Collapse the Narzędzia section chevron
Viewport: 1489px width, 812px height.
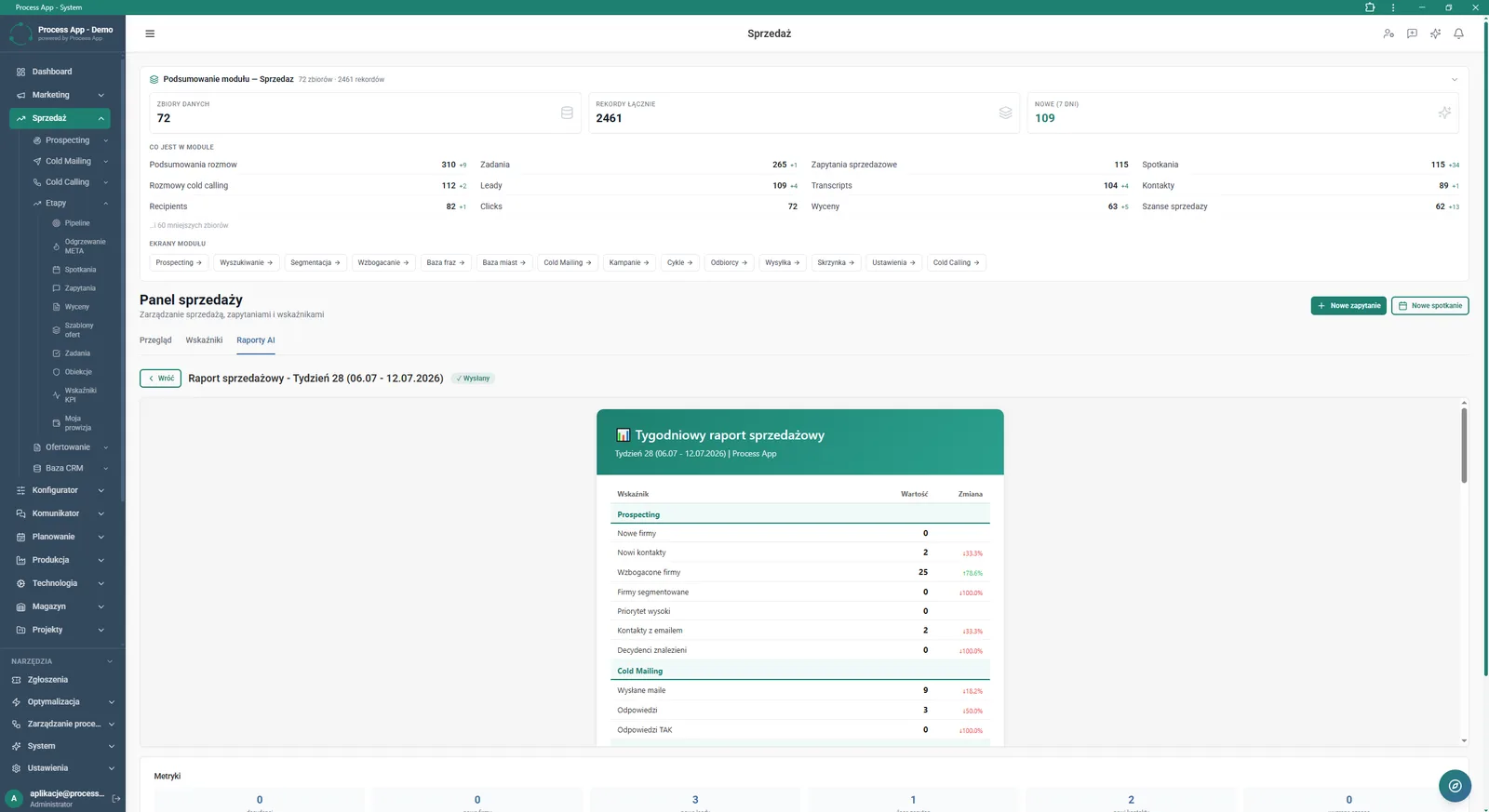click(x=110, y=661)
